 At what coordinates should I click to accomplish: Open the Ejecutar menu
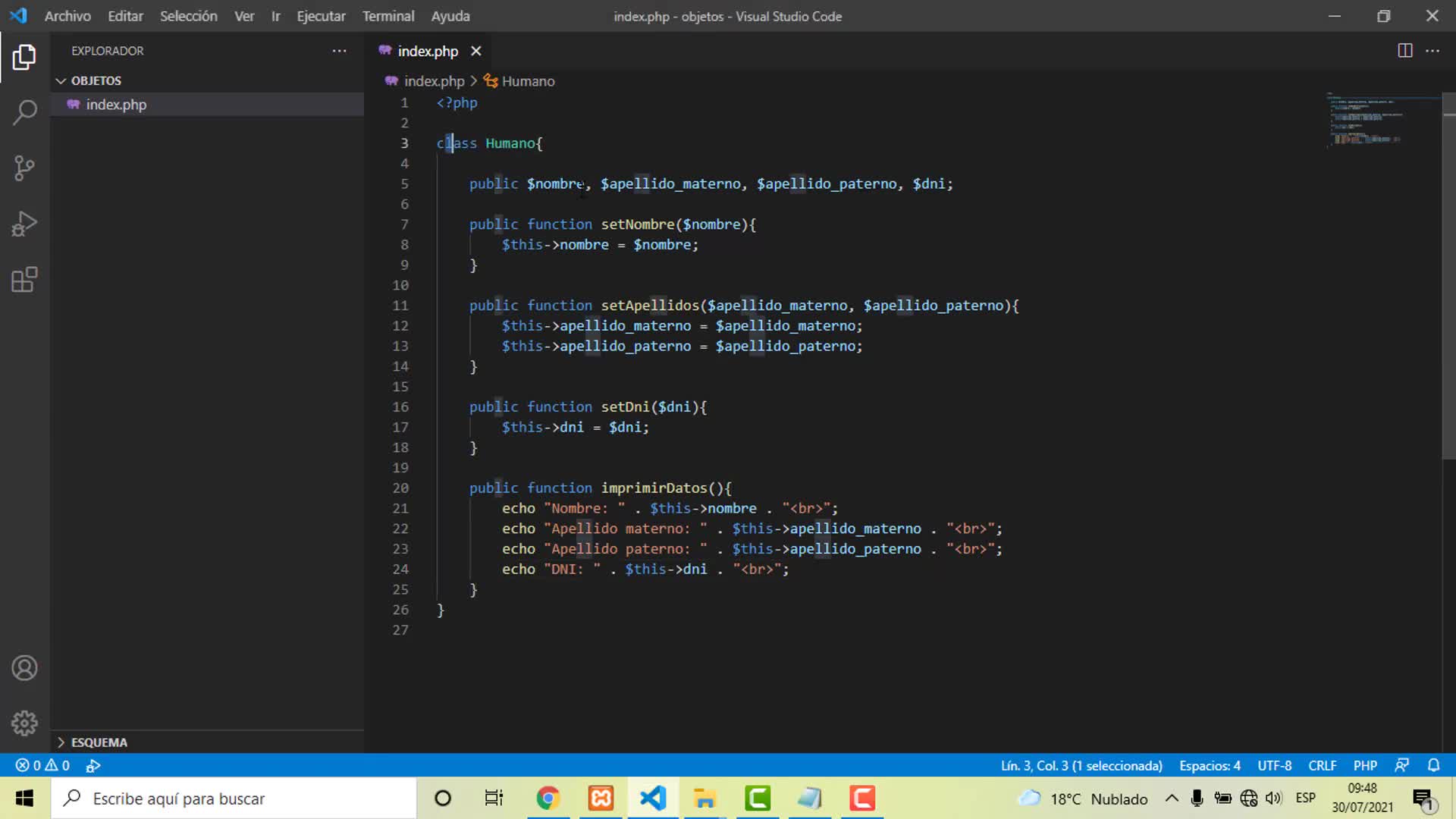[x=321, y=16]
